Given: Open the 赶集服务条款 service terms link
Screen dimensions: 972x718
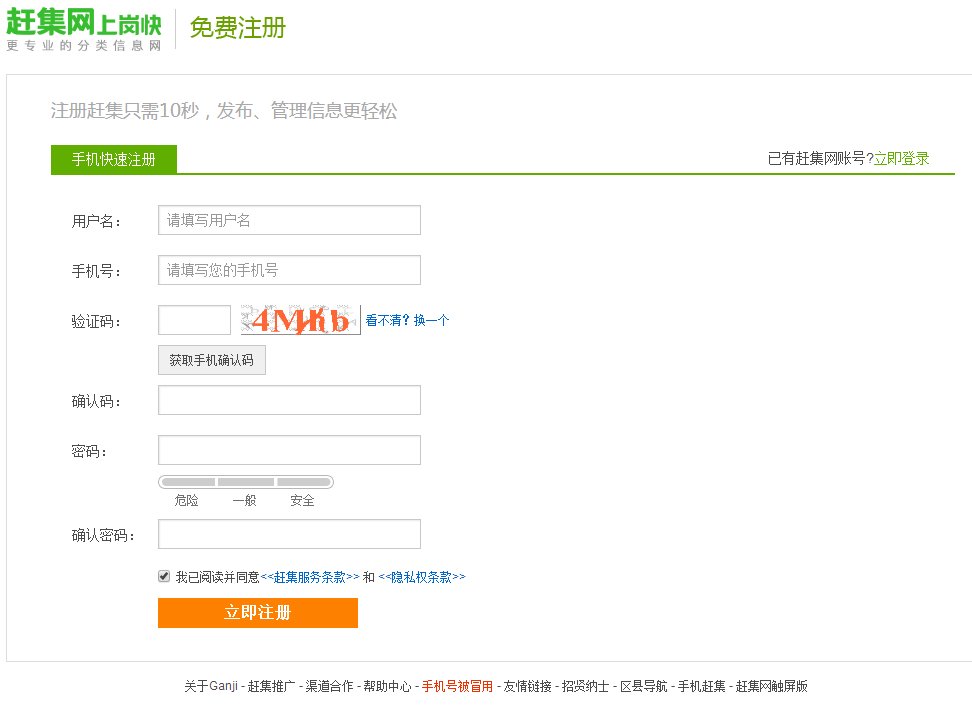Looking at the screenshot, I should pyautogui.click(x=314, y=576).
